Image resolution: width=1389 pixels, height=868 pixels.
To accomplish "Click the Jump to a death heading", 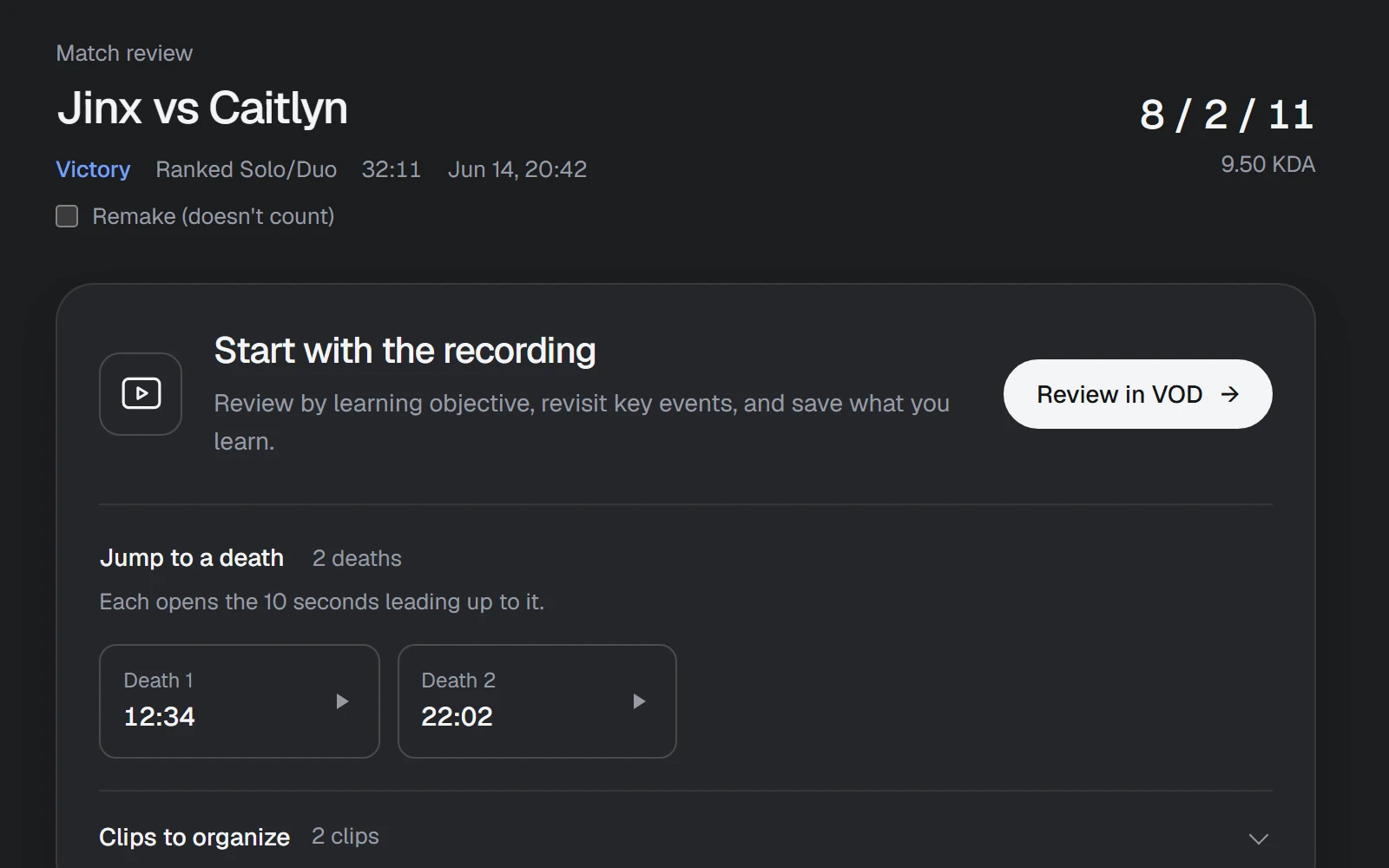I will pyautogui.click(x=192, y=558).
